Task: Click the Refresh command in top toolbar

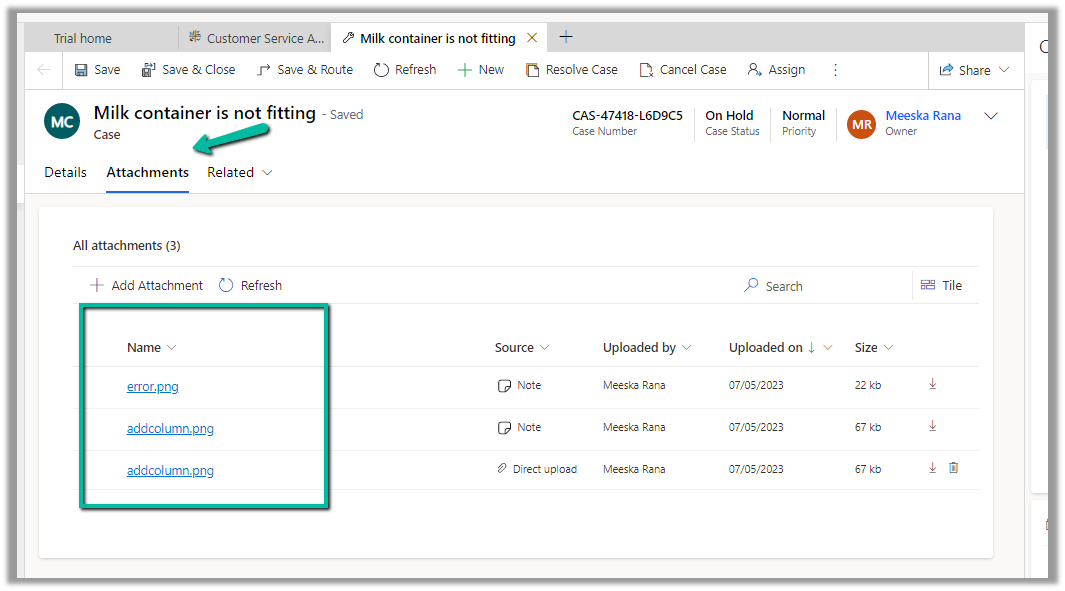Action: tap(405, 70)
